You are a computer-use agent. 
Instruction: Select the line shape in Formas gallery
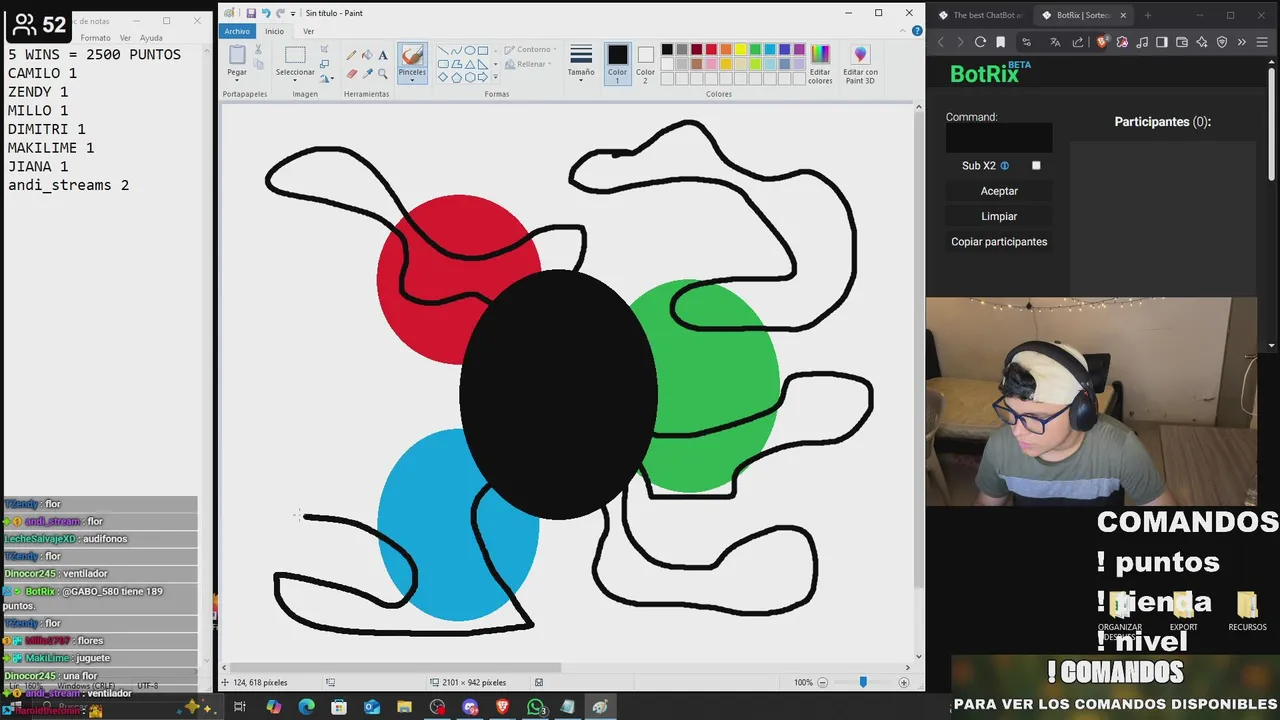click(x=443, y=50)
